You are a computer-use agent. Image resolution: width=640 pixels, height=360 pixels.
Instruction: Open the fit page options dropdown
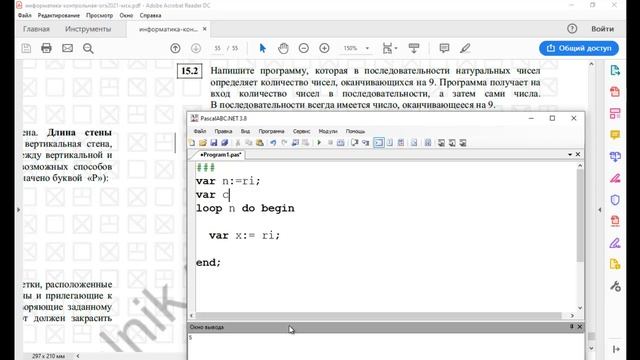coord(389,48)
